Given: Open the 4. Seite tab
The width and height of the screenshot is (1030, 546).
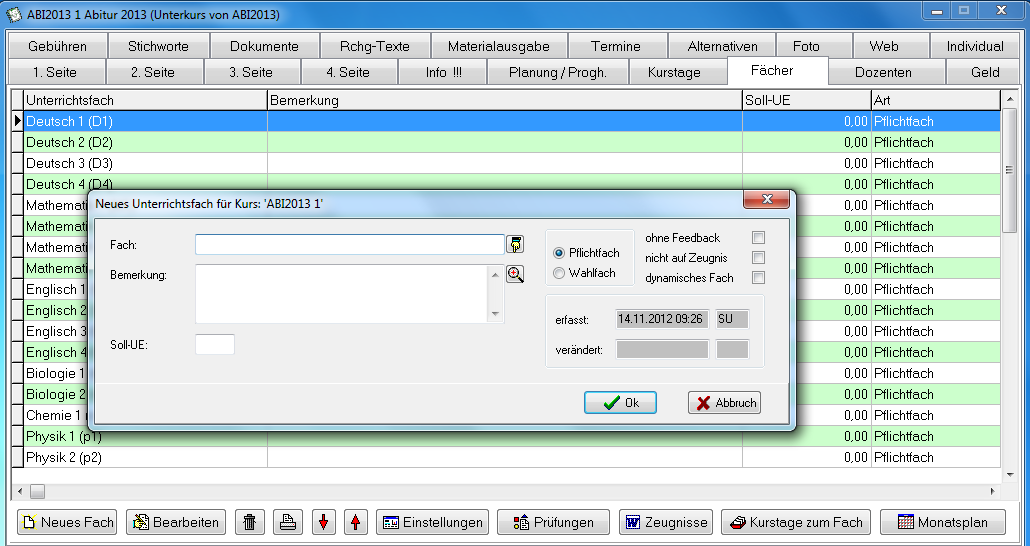Looking at the screenshot, I should [x=348, y=72].
